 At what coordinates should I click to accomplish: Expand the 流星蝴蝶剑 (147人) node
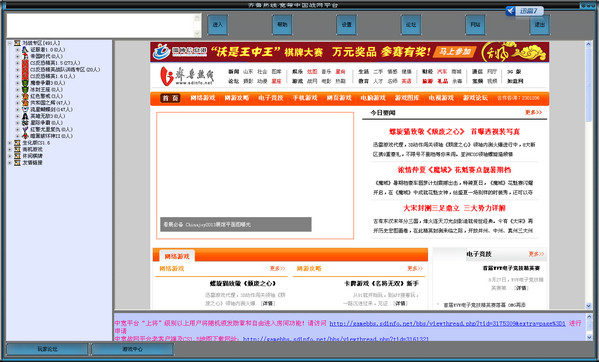point(17,110)
